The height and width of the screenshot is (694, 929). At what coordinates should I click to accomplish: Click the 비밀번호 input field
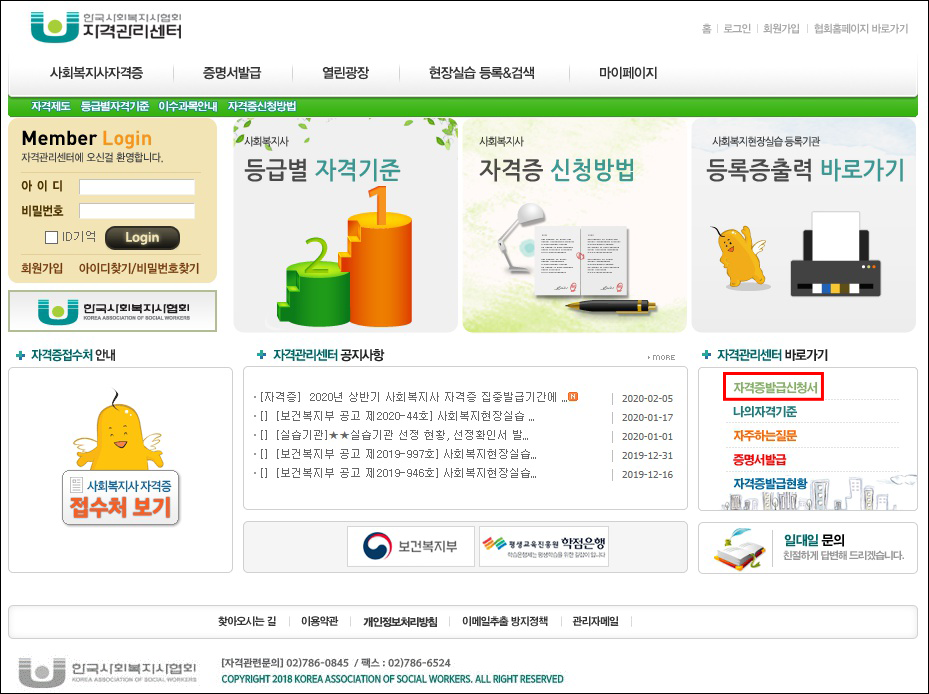pos(137,211)
